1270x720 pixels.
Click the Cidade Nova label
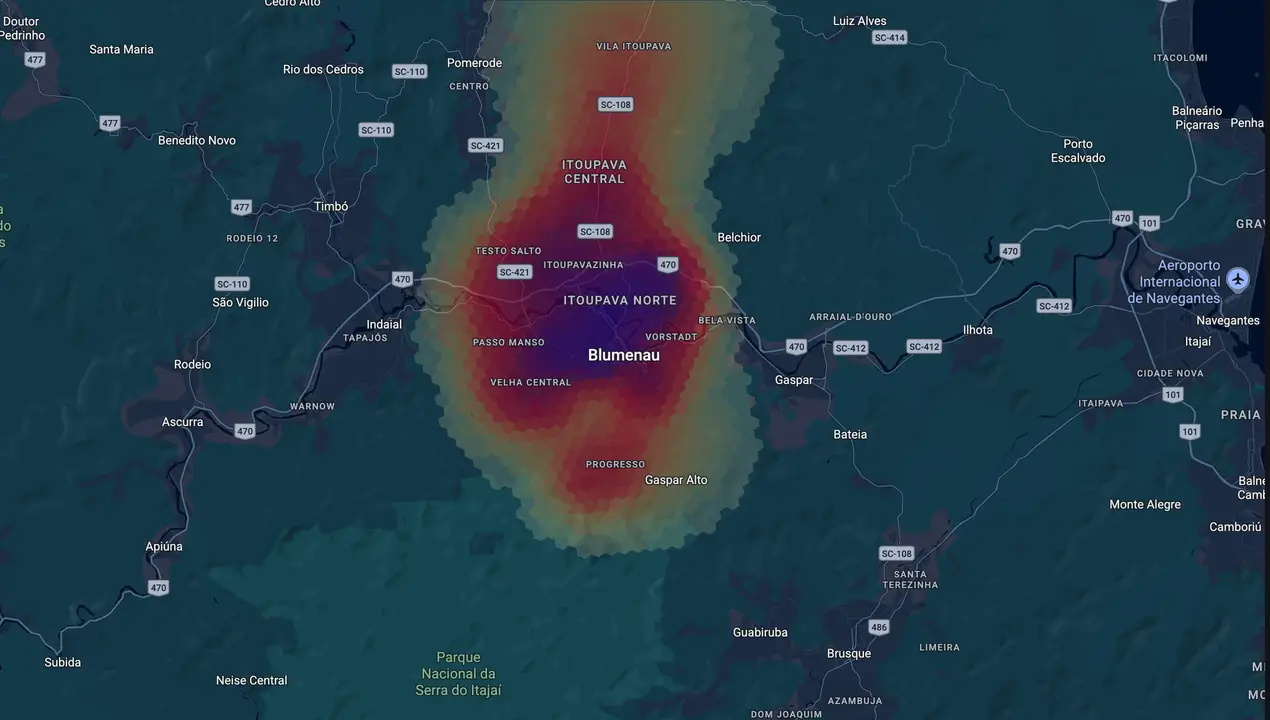point(1169,373)
